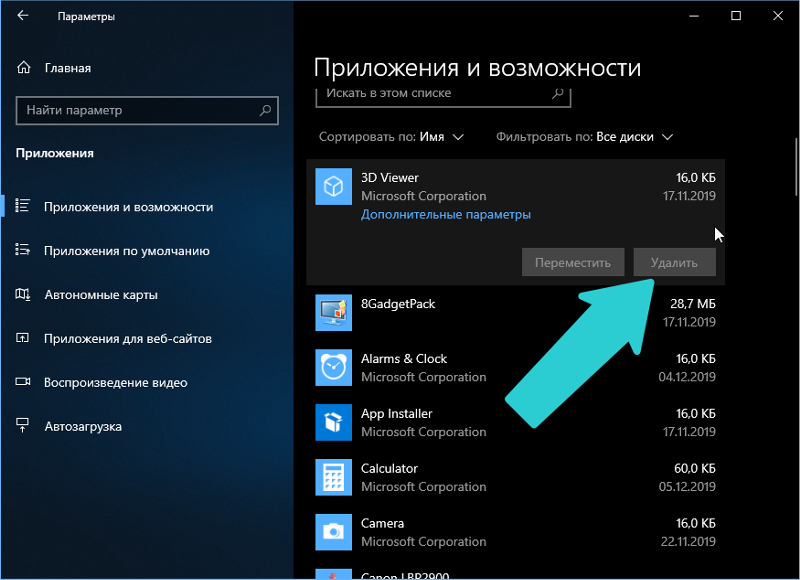The width and height of the screenshot is (800, 580).
Task: Click the date 04.12.2019
Action: [687, 377]
